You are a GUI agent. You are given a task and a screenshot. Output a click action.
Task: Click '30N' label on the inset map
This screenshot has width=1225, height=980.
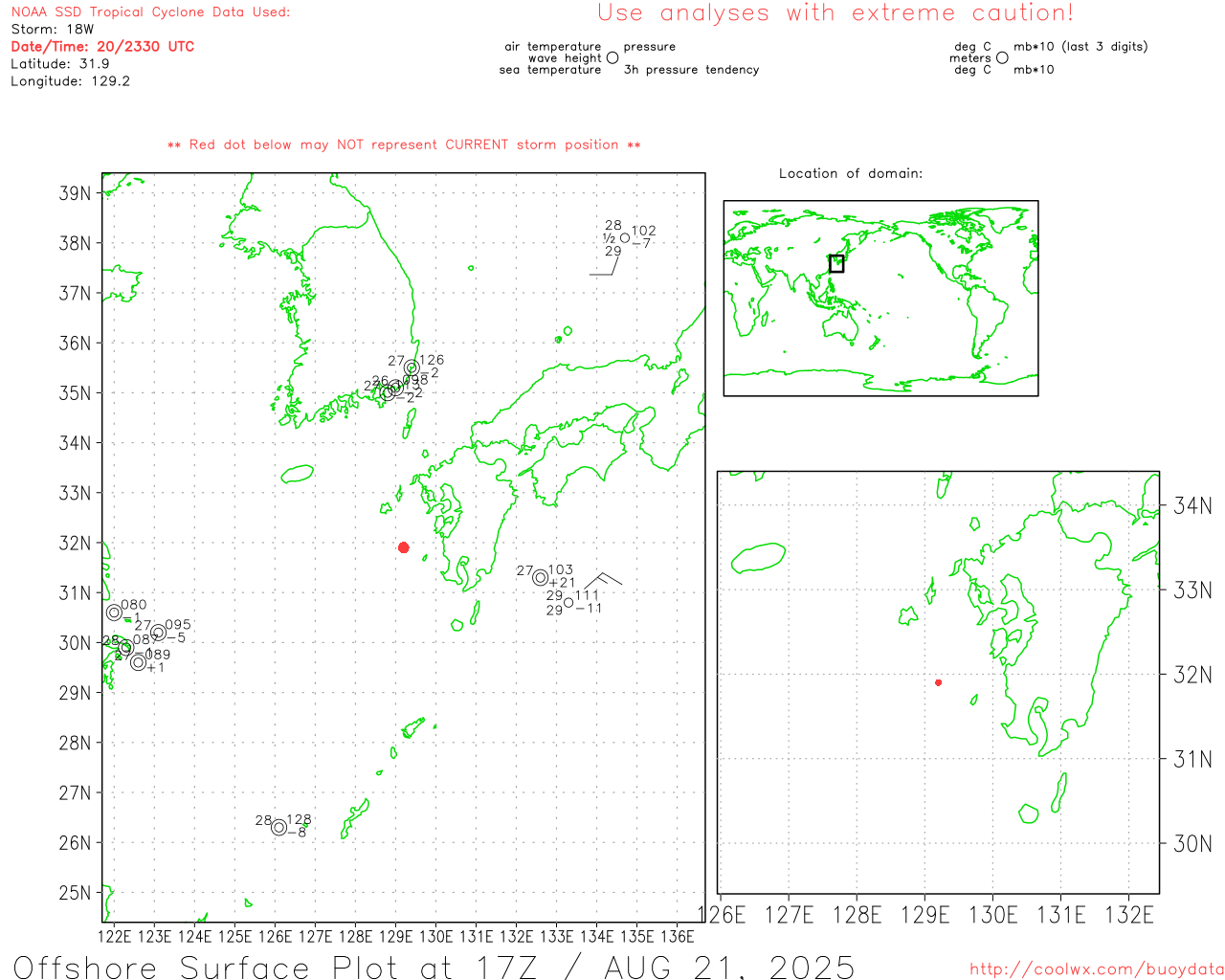(x=1192, y=843)
